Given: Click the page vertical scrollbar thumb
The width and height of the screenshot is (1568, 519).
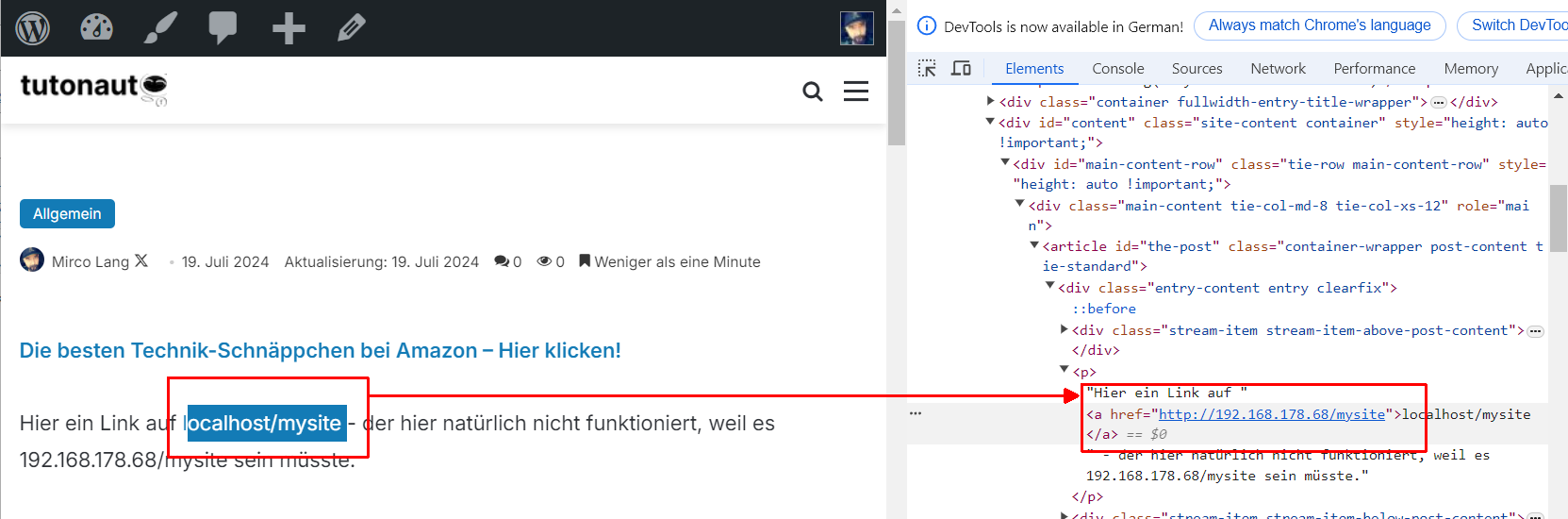Looking at the screenshot, I should coord(896,85).
